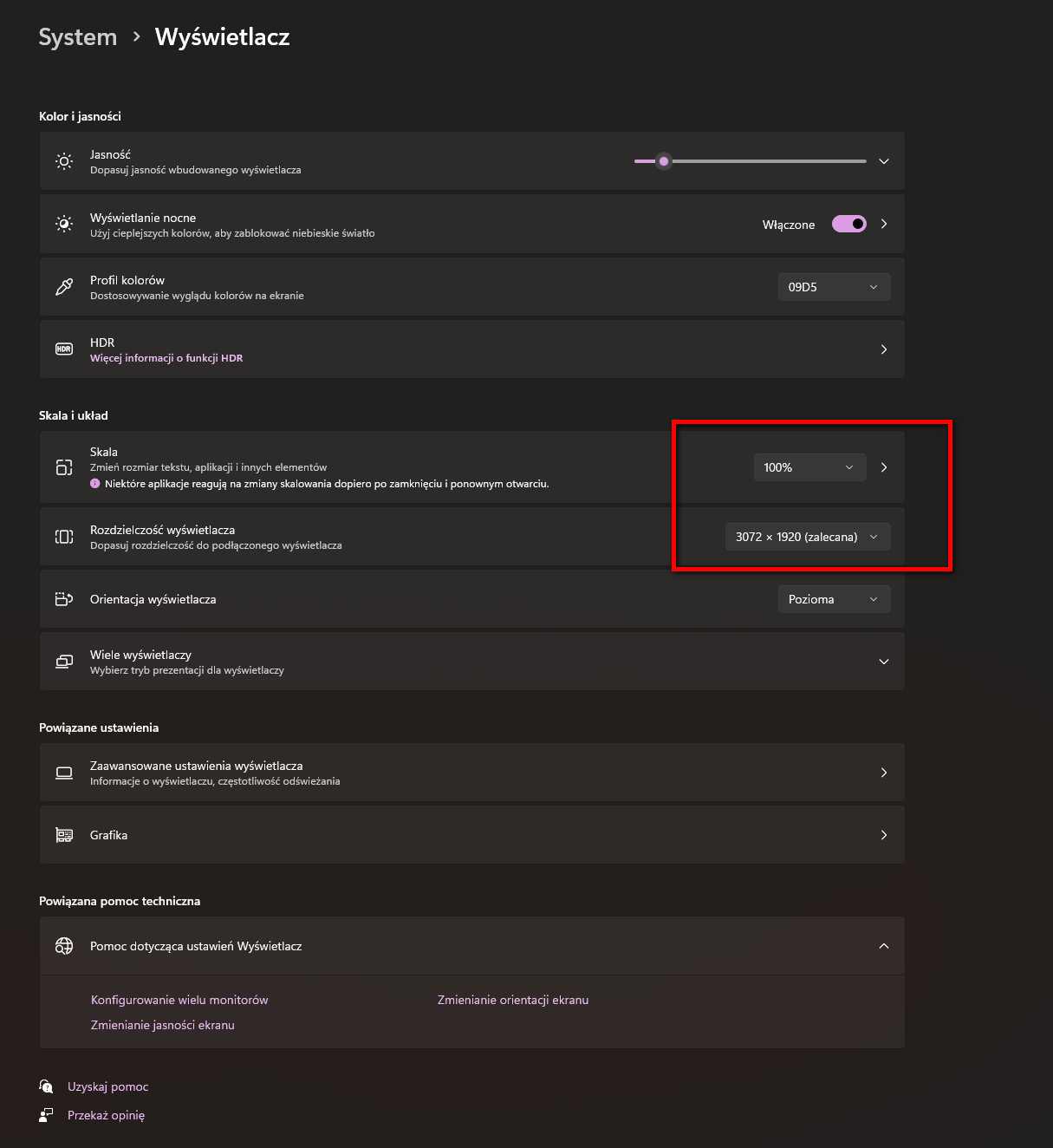Click the Grafika graphics card icon
This screenshot has width=1053, height=1148.
click(x=64, y=835)
